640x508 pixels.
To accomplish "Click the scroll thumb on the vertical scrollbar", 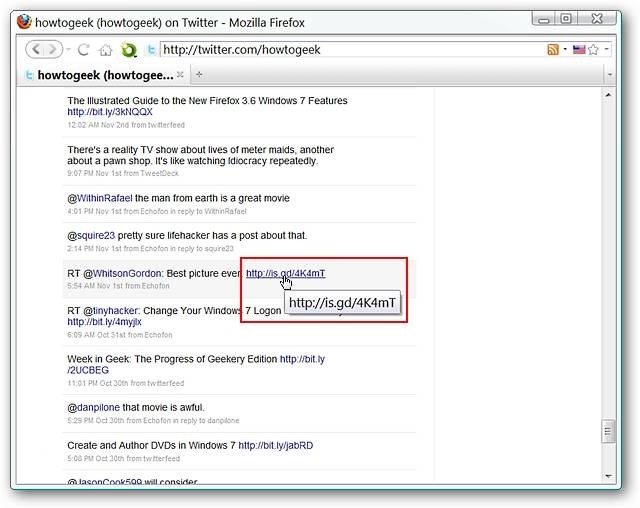I will [608, 431].
